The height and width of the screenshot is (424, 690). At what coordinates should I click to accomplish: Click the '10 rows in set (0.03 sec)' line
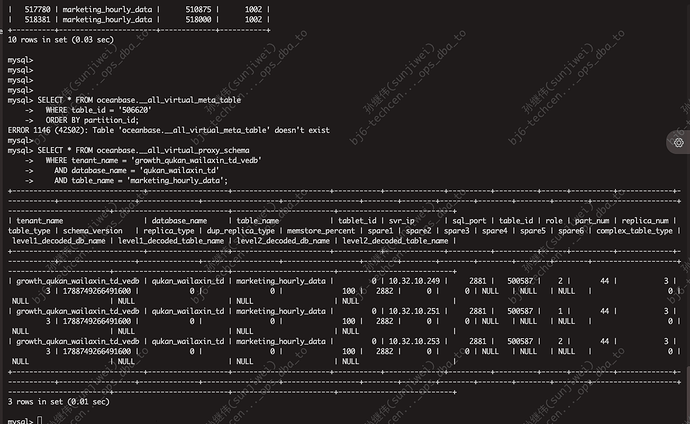point(61,40)
